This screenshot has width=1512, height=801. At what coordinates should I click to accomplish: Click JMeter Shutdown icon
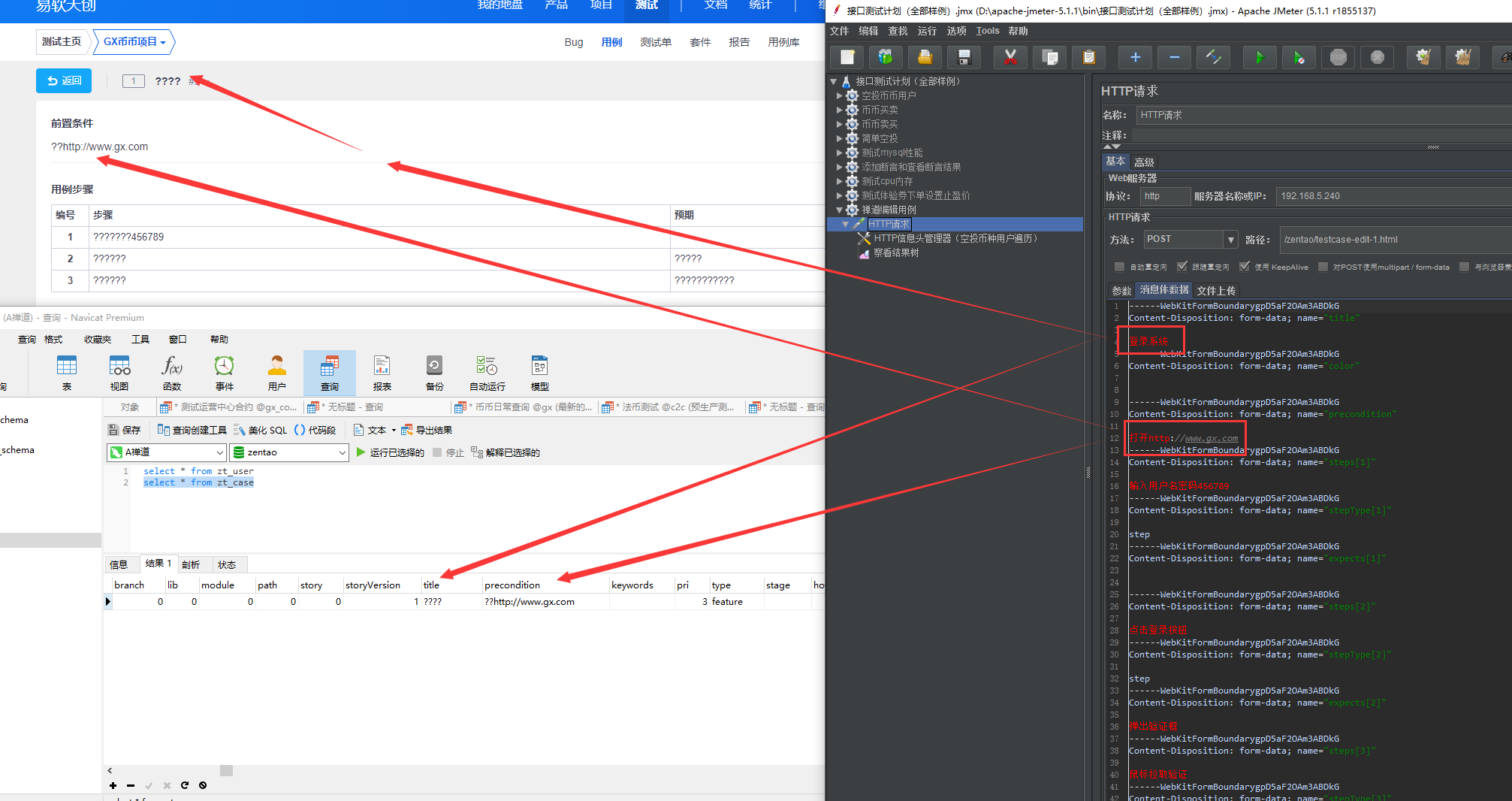pos(1377,57)
